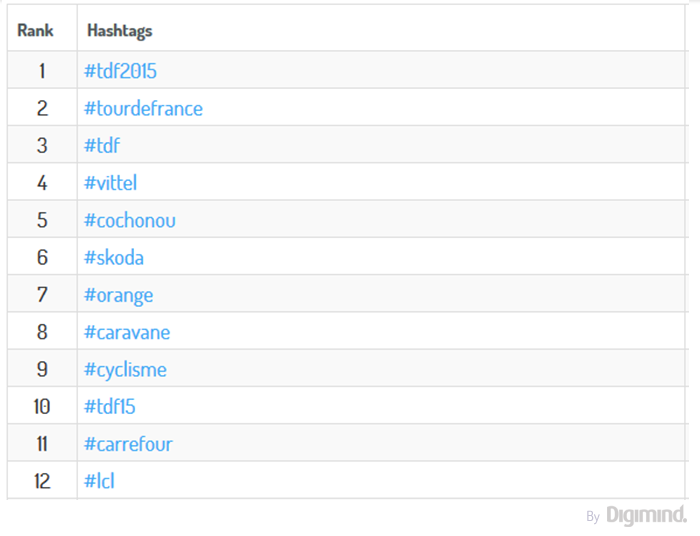Open the #tdf2015 hashtag link
700x536 pixels.
click(x=121, y=71)
